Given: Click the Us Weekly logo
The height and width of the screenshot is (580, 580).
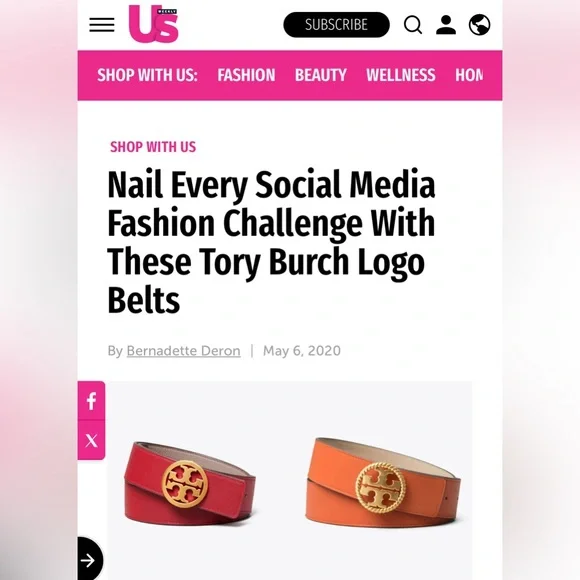Looking at the screenshot, I should click(154, 24).
